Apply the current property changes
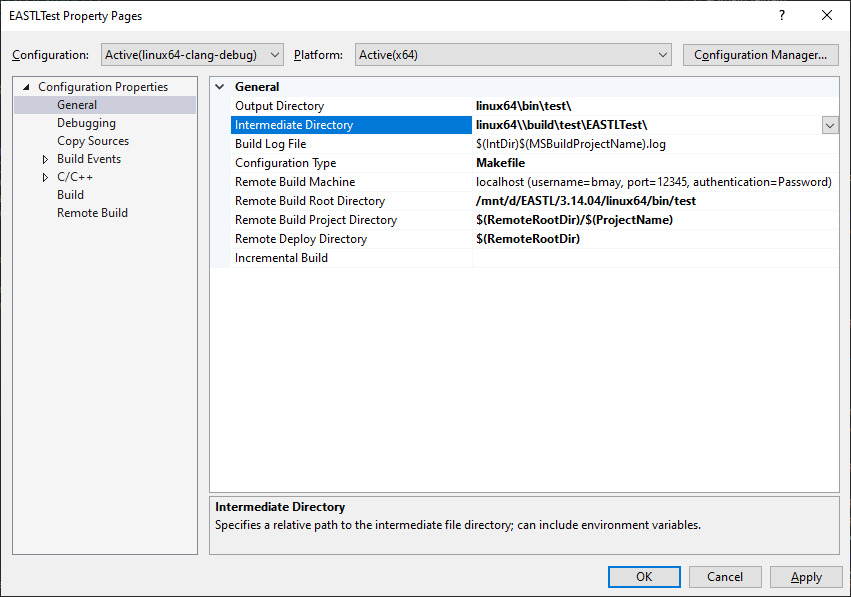Image resolution: width=851 pixels, height=597 pixels. pyautogui.click(x=805, y=576)
